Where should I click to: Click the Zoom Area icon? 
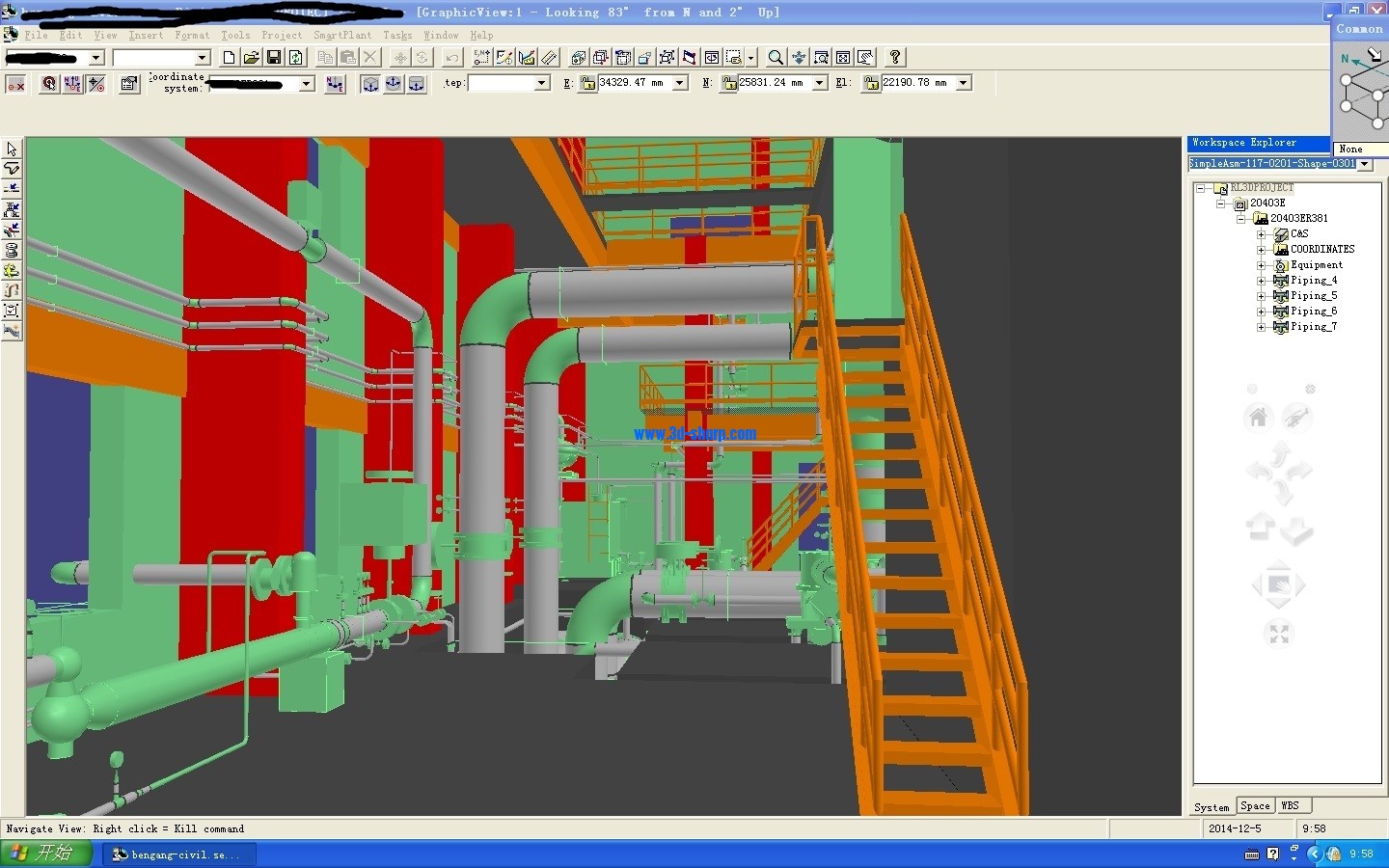tap(821, 58)
